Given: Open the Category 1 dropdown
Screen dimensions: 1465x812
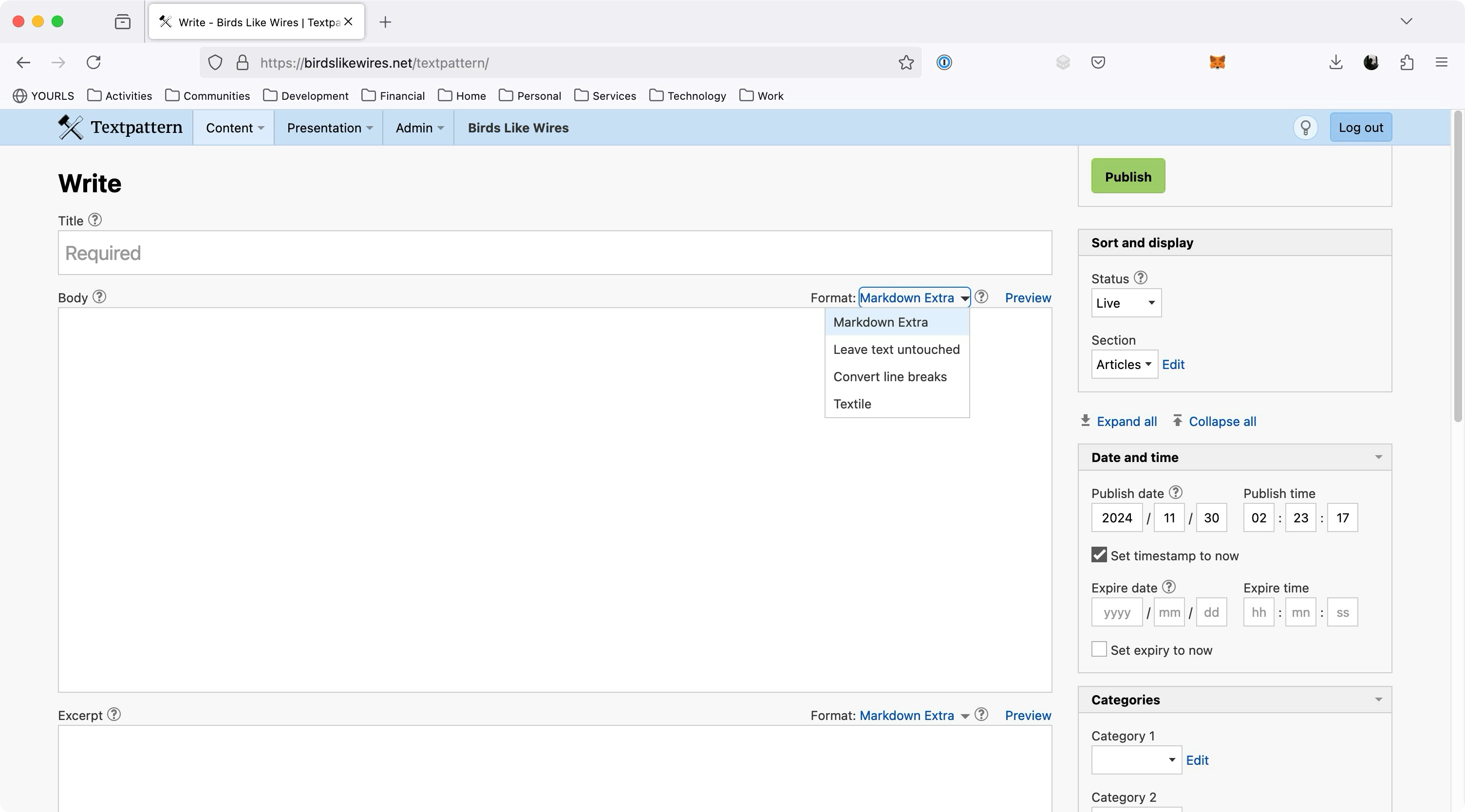Looking at the screenshot, I should pos(1136,760).
